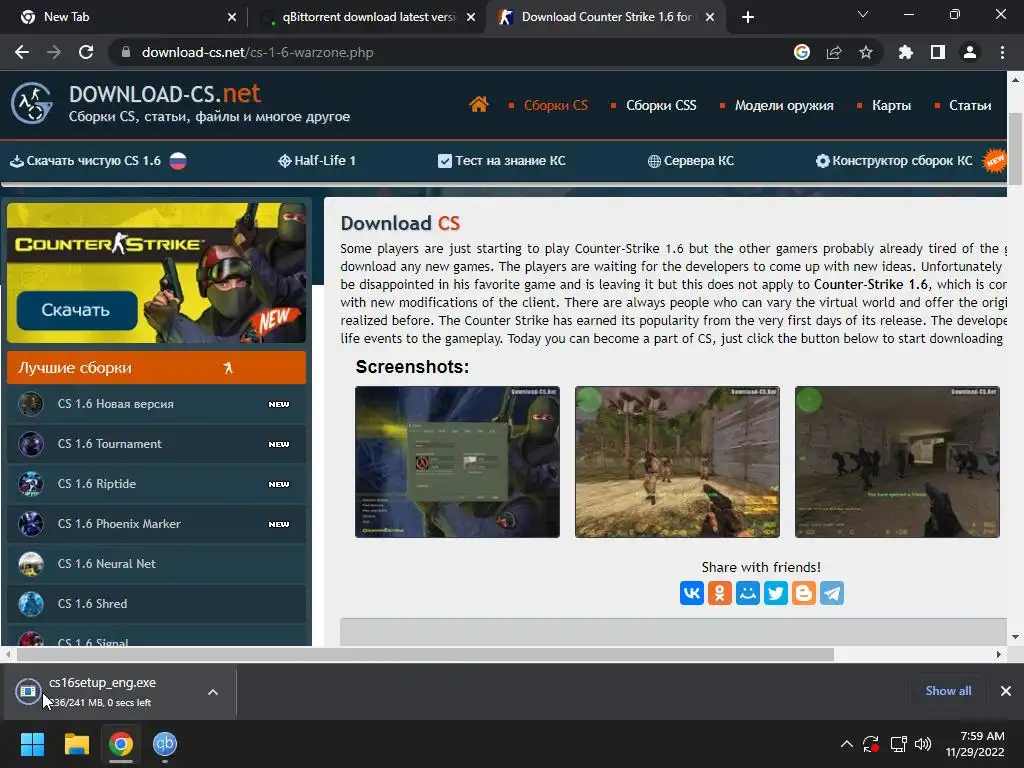Select CS 1.6 Neural Net build
This screenshot has height=768, width=1024.
coord(157,564)
